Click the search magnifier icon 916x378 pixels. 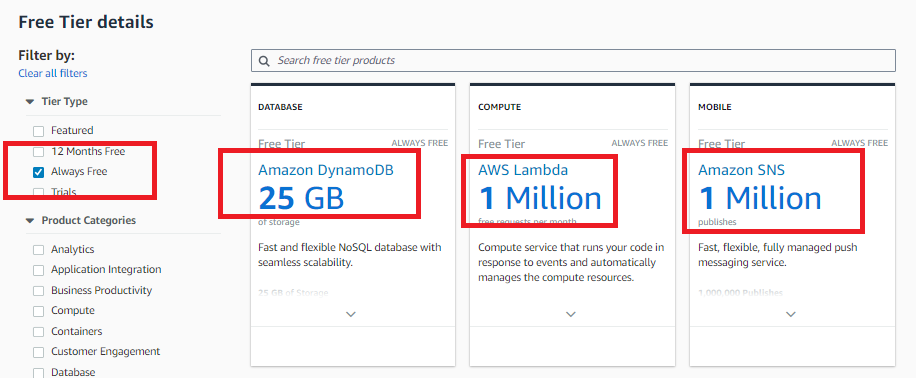coord(264,61)
